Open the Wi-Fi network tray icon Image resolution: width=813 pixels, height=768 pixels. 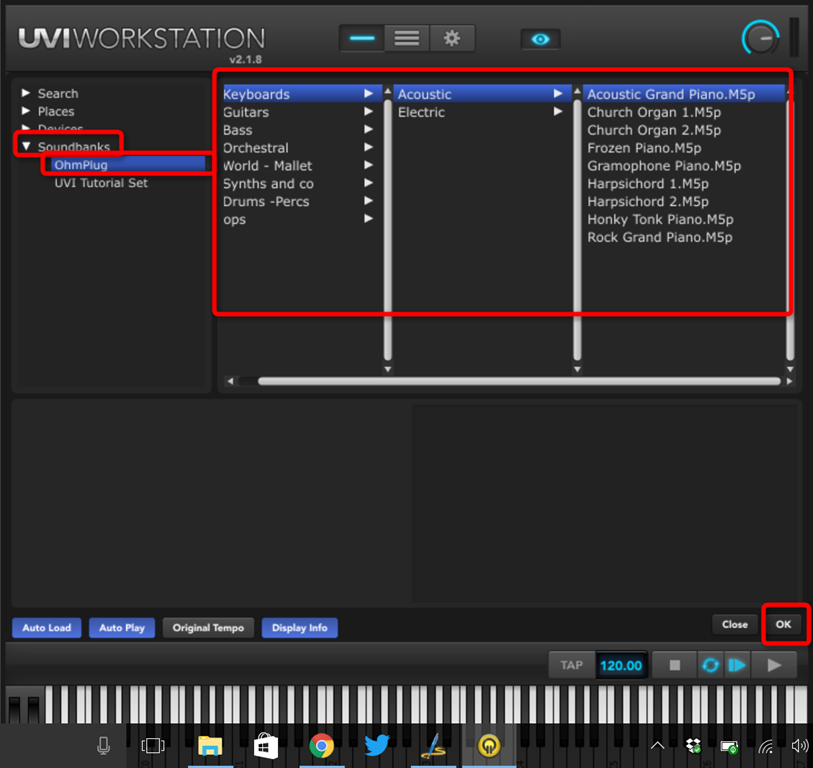tap(766, 746)
